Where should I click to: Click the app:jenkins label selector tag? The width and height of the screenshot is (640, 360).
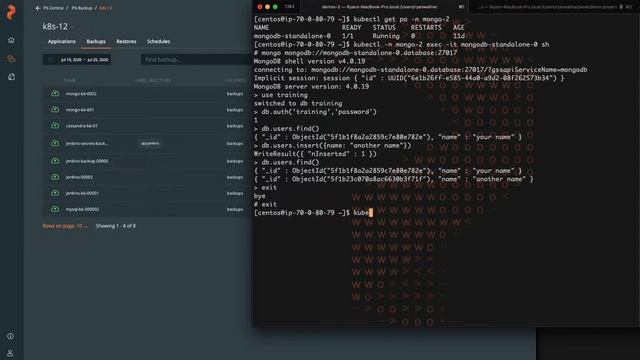[150, 144]
